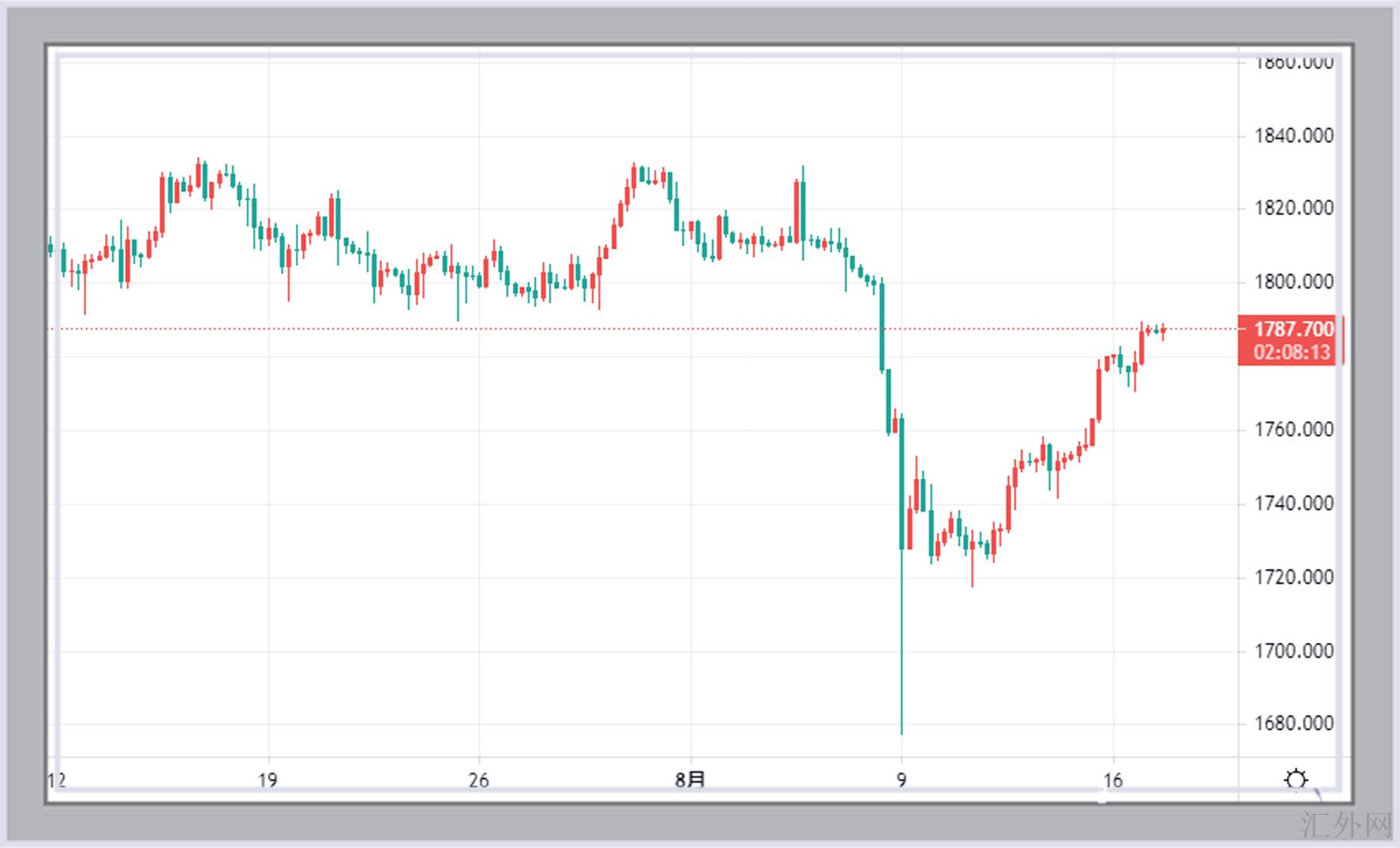Click date 19 on the time axis
Image resolution: width=1400 pixels, height=848 pixels.
coord(267,781)
